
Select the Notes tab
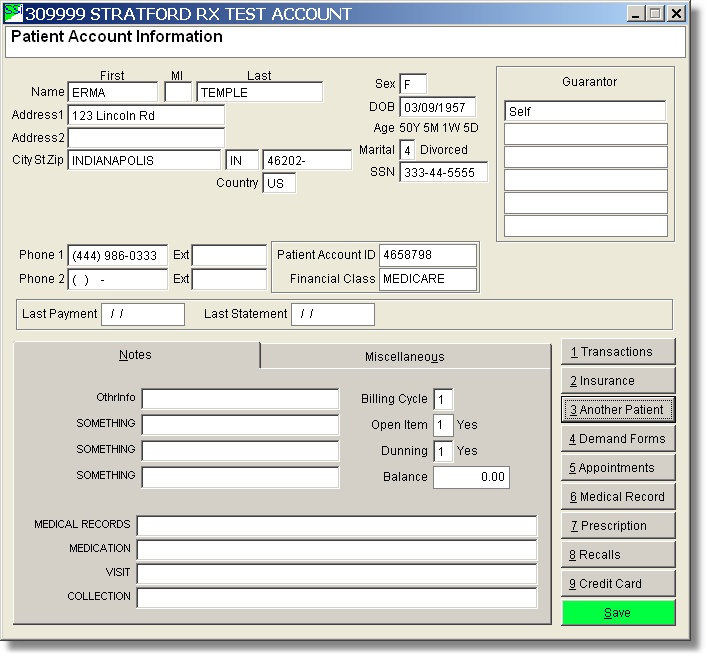135,356
